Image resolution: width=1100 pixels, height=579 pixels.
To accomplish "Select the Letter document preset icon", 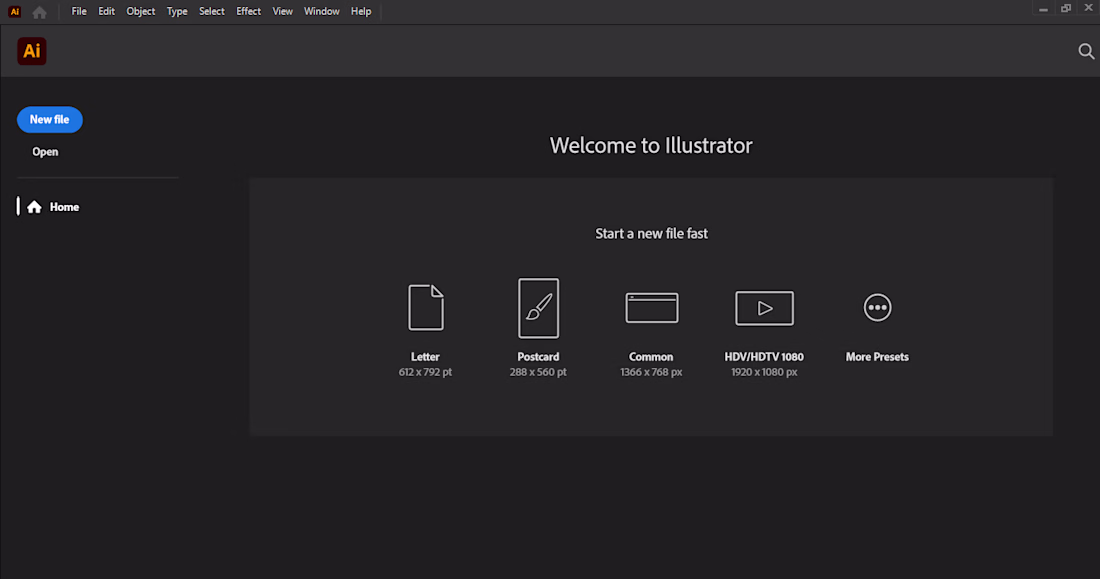I will point(426,307).
